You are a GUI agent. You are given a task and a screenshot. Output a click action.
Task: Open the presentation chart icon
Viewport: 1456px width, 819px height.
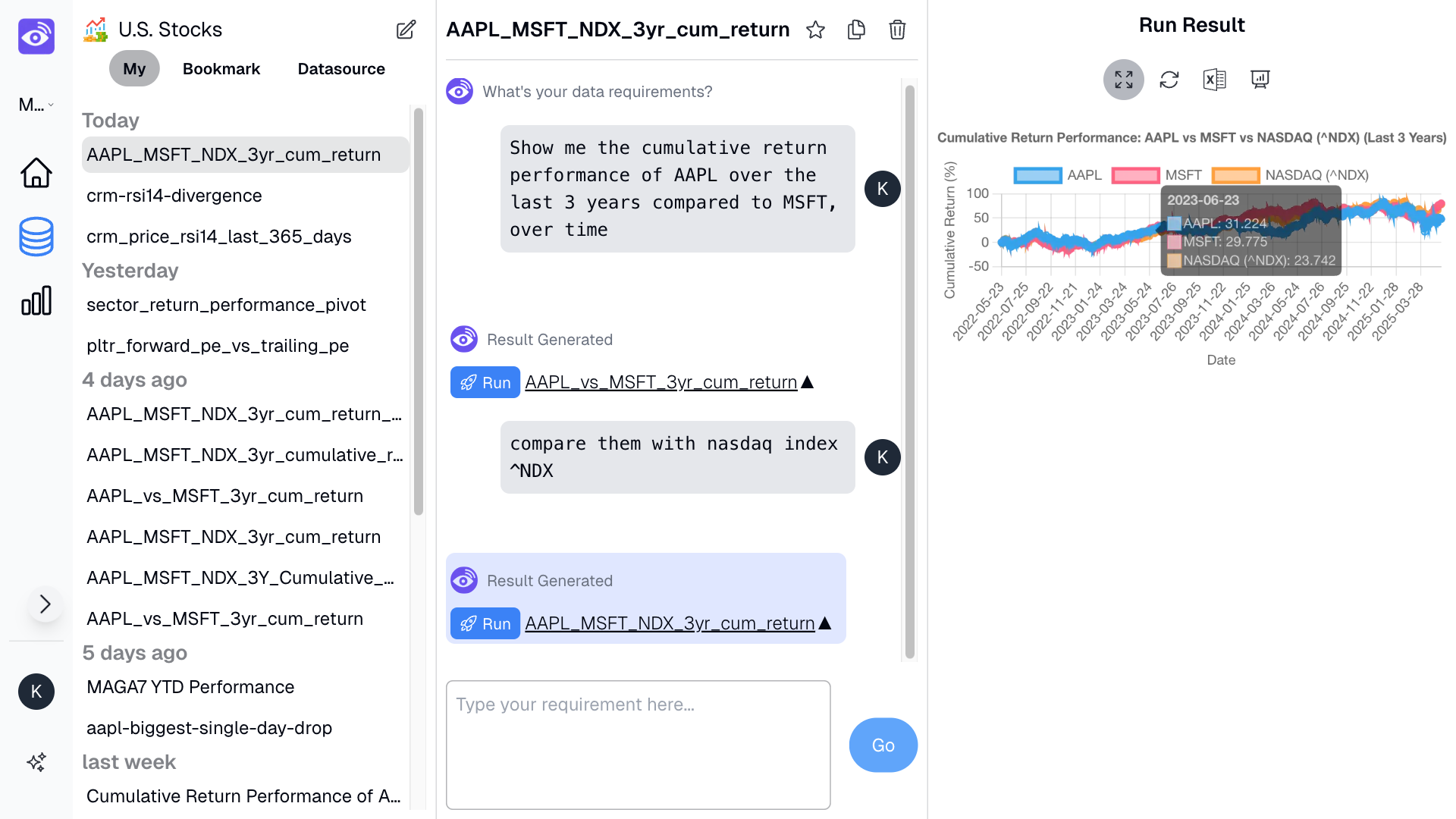(1260, 80)
